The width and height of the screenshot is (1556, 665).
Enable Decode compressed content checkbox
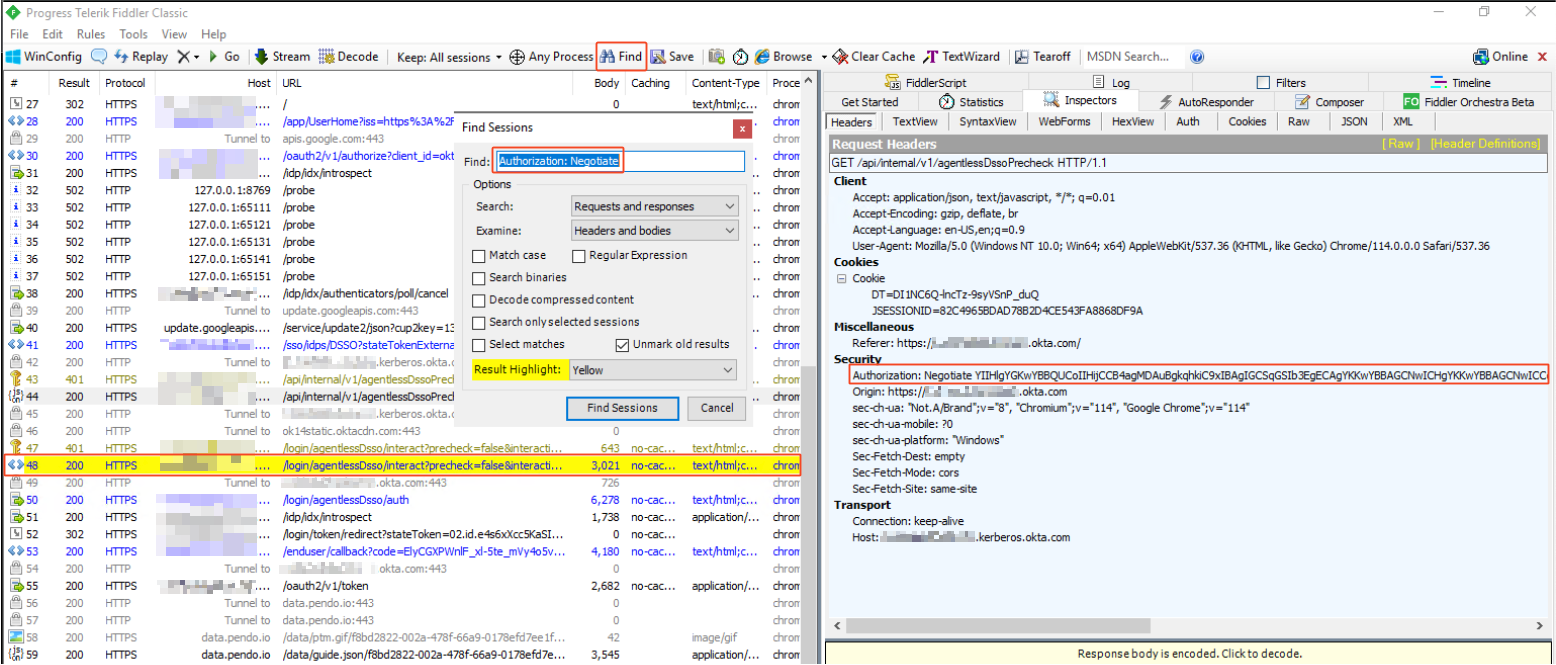[479, 300]
